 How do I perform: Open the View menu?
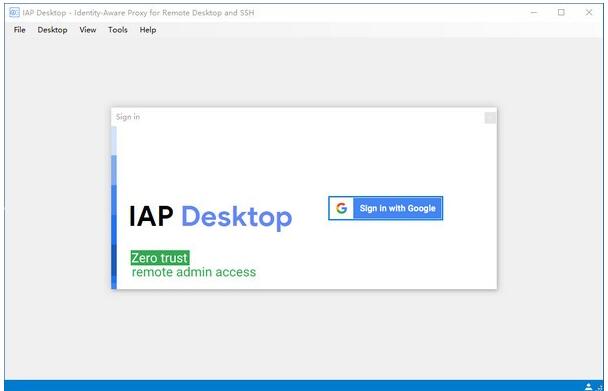point(88,30)
